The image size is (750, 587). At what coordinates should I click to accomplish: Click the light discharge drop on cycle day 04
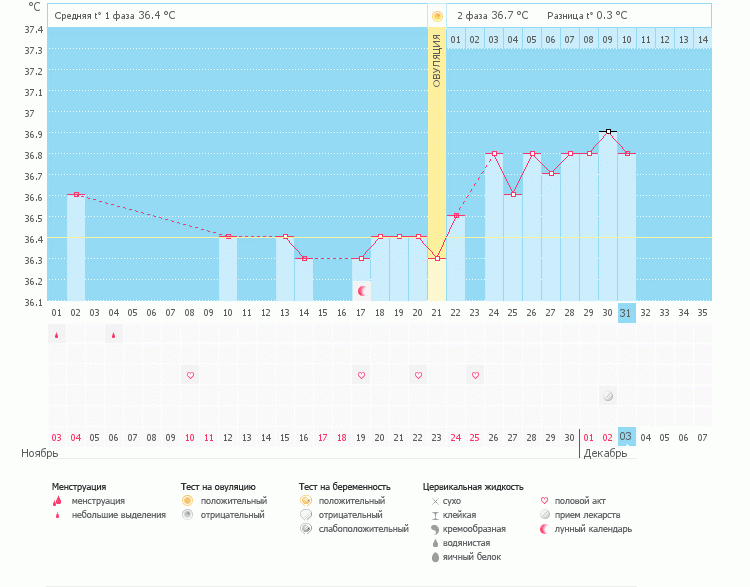[x=113, y=335]
